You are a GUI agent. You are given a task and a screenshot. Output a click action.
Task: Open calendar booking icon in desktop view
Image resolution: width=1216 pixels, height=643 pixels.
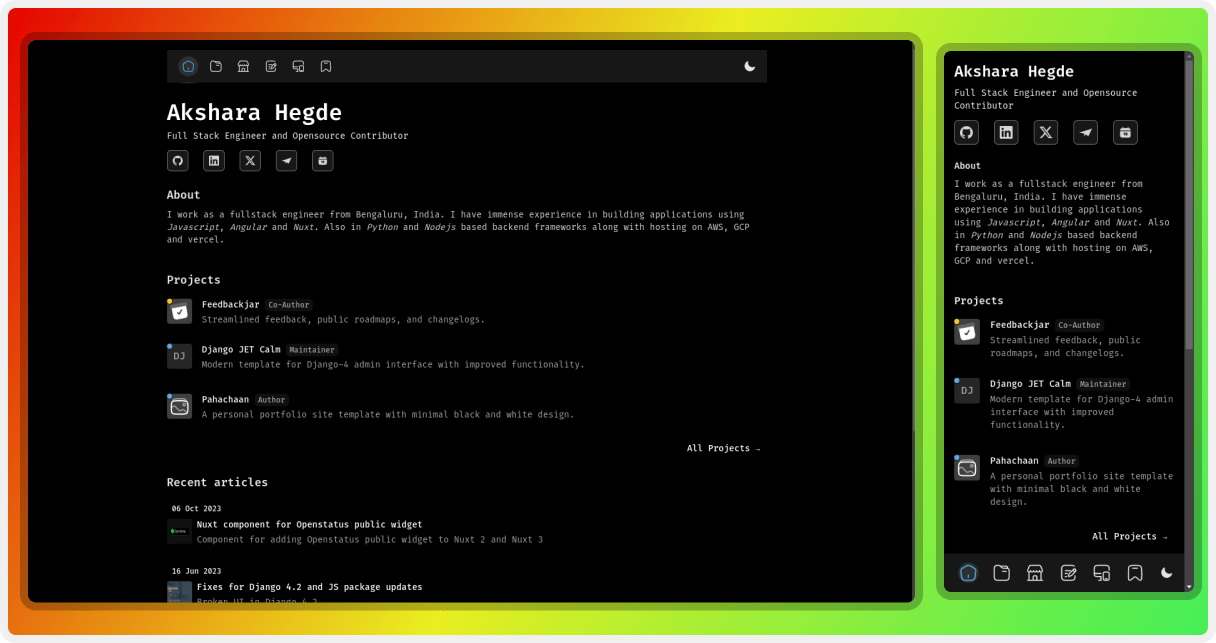tap(323, 160)
